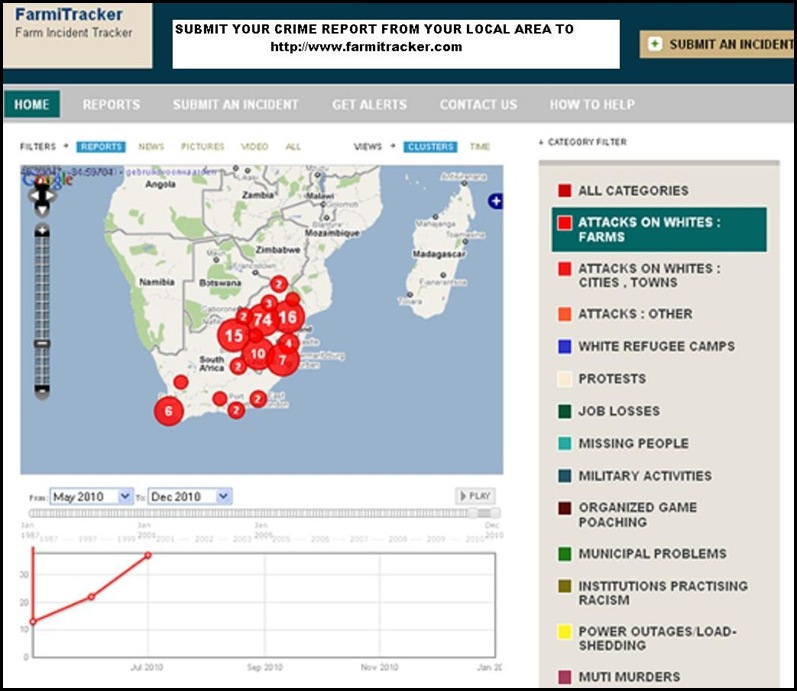Select the NEWS filter
The height and width of the screenshot is (691, 797).
[151, 146]
